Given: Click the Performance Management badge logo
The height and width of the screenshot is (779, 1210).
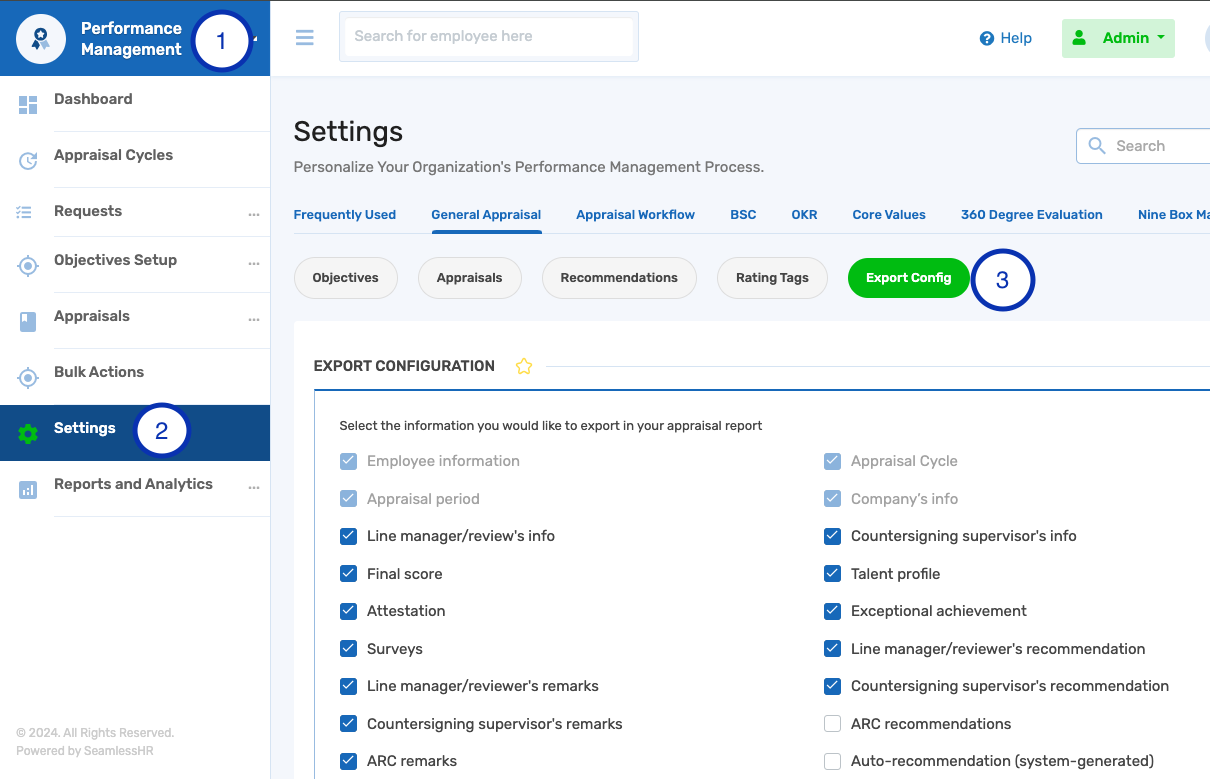Looking at the screenshot, I should click(x=41, y=39).
